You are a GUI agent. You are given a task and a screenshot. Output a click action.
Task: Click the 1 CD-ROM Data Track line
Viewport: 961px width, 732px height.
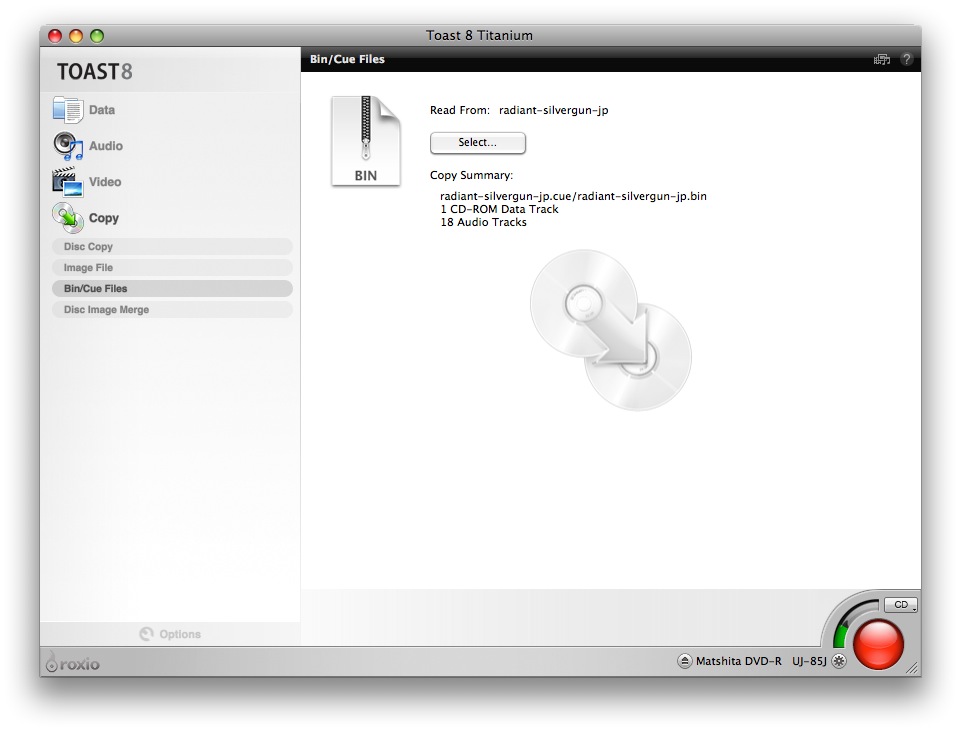(499, 209)
